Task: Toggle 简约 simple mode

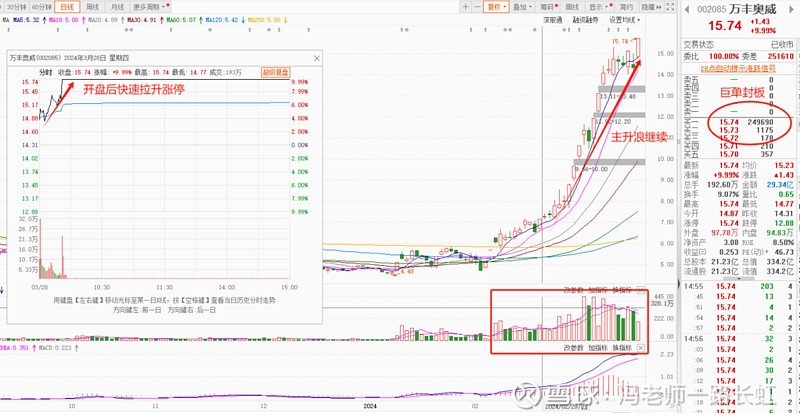Action: (x=626, y=7)
